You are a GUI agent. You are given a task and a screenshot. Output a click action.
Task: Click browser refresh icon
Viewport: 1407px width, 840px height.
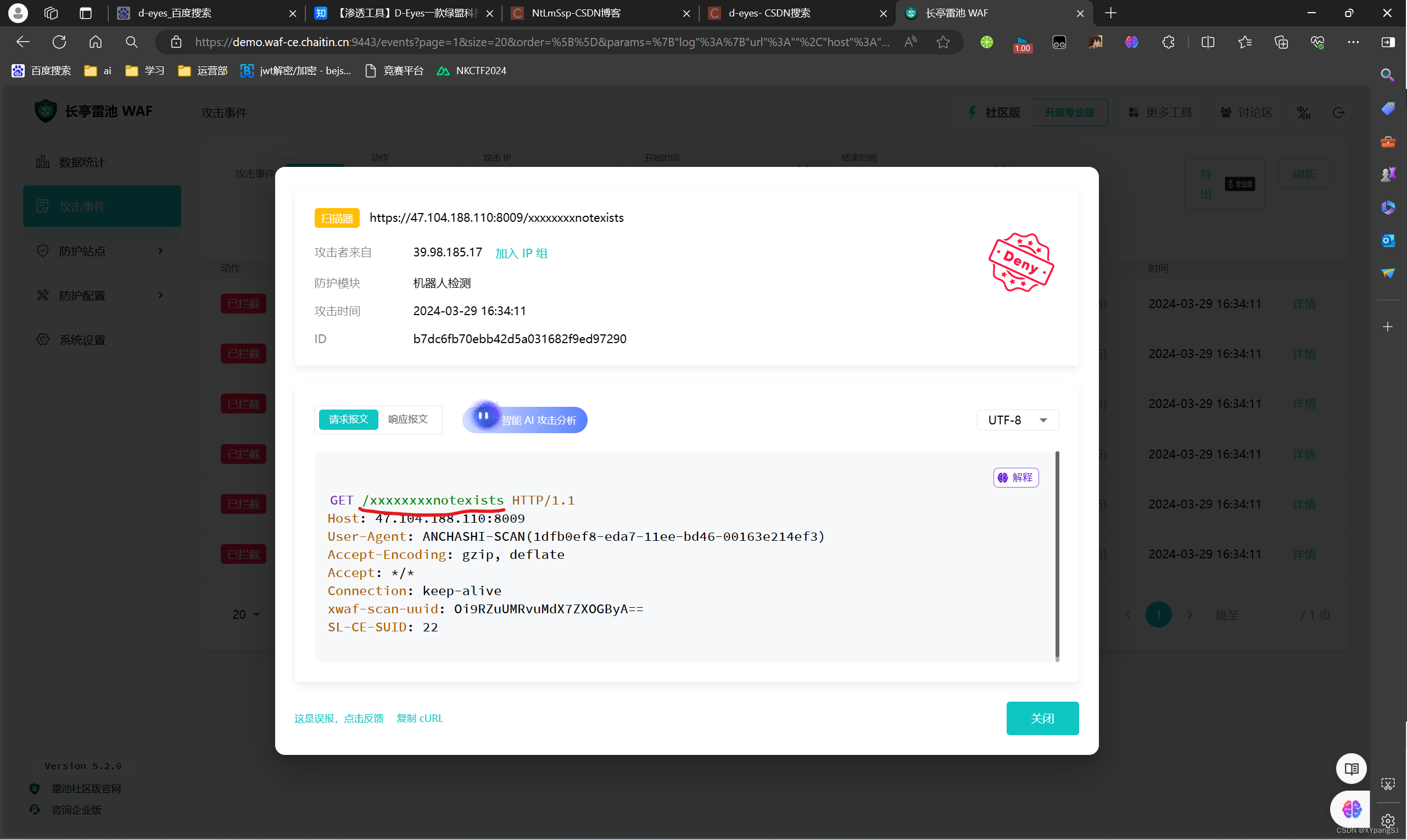pyautogui.click(x=59, y=42)
